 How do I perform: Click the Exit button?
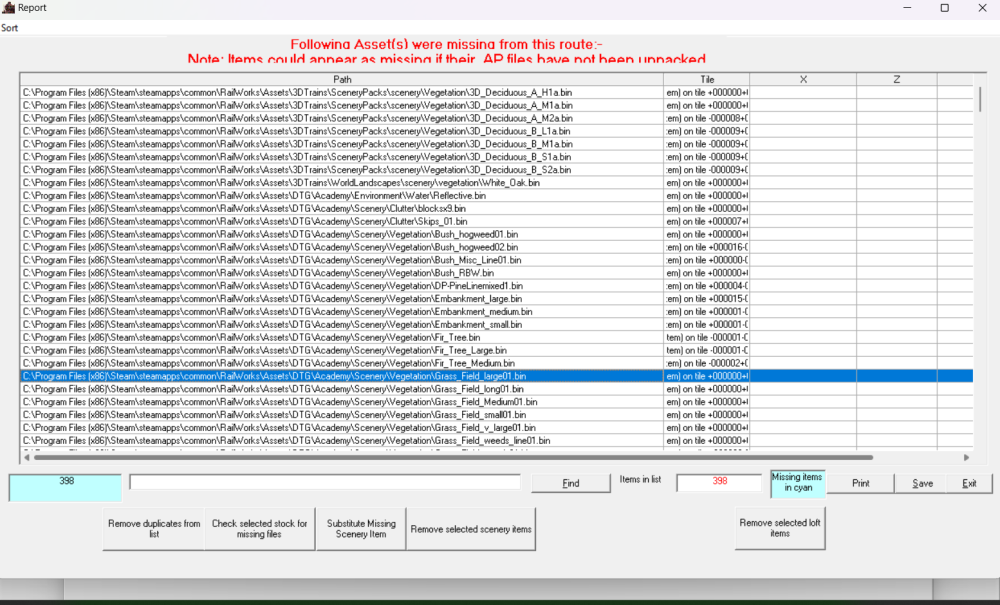click(969, 483)
